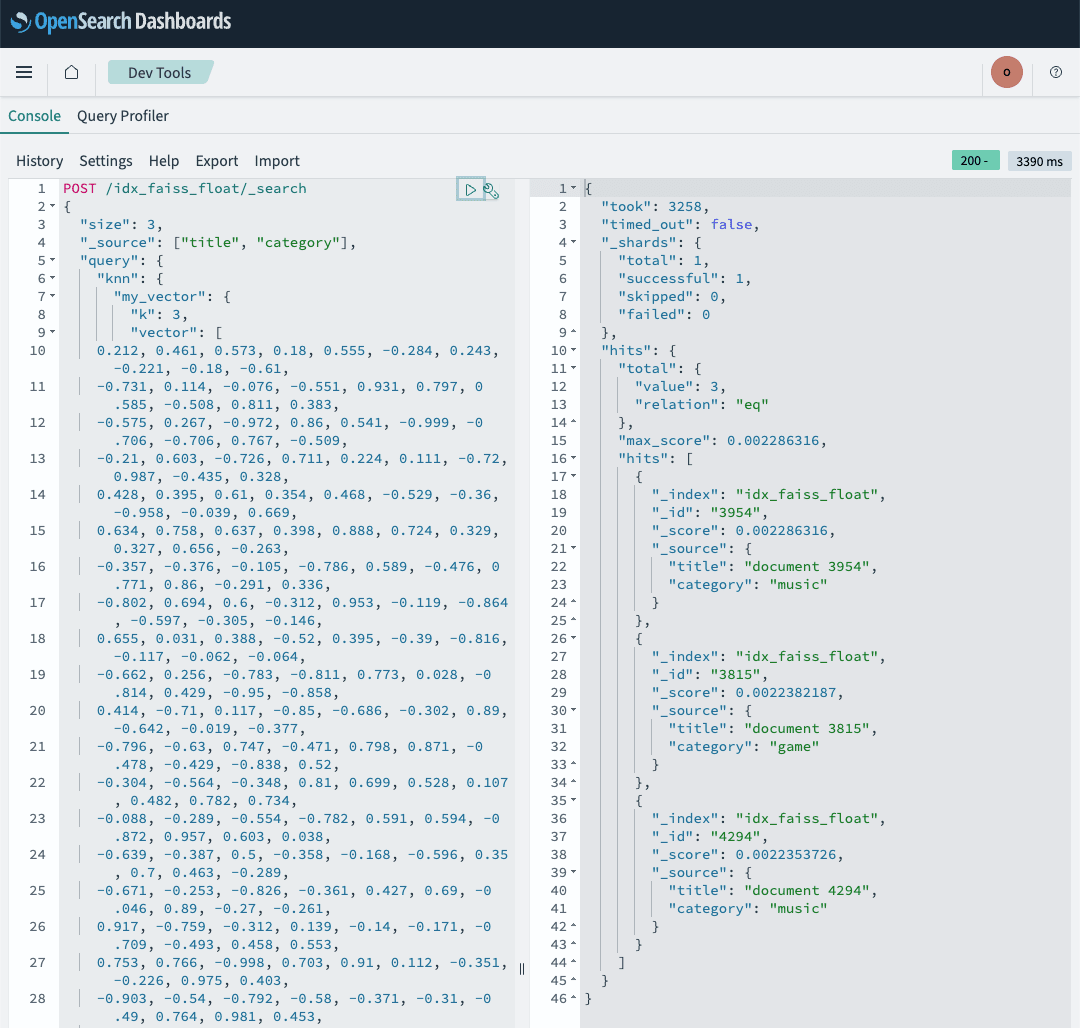Screen dimensions: 1080x1028
Task: Open the wrench request options menu
Action: [491, 191]
